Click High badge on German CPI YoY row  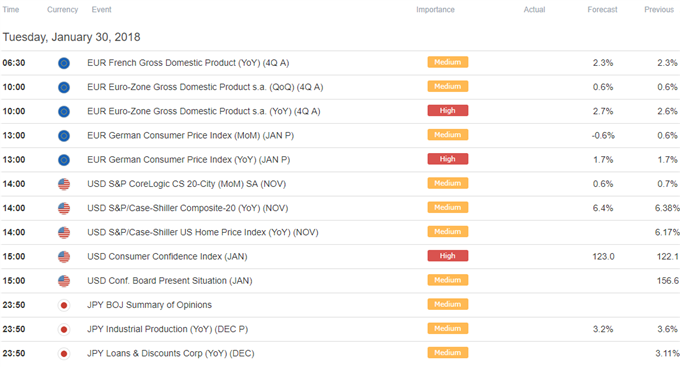click(x=448, y=159)
